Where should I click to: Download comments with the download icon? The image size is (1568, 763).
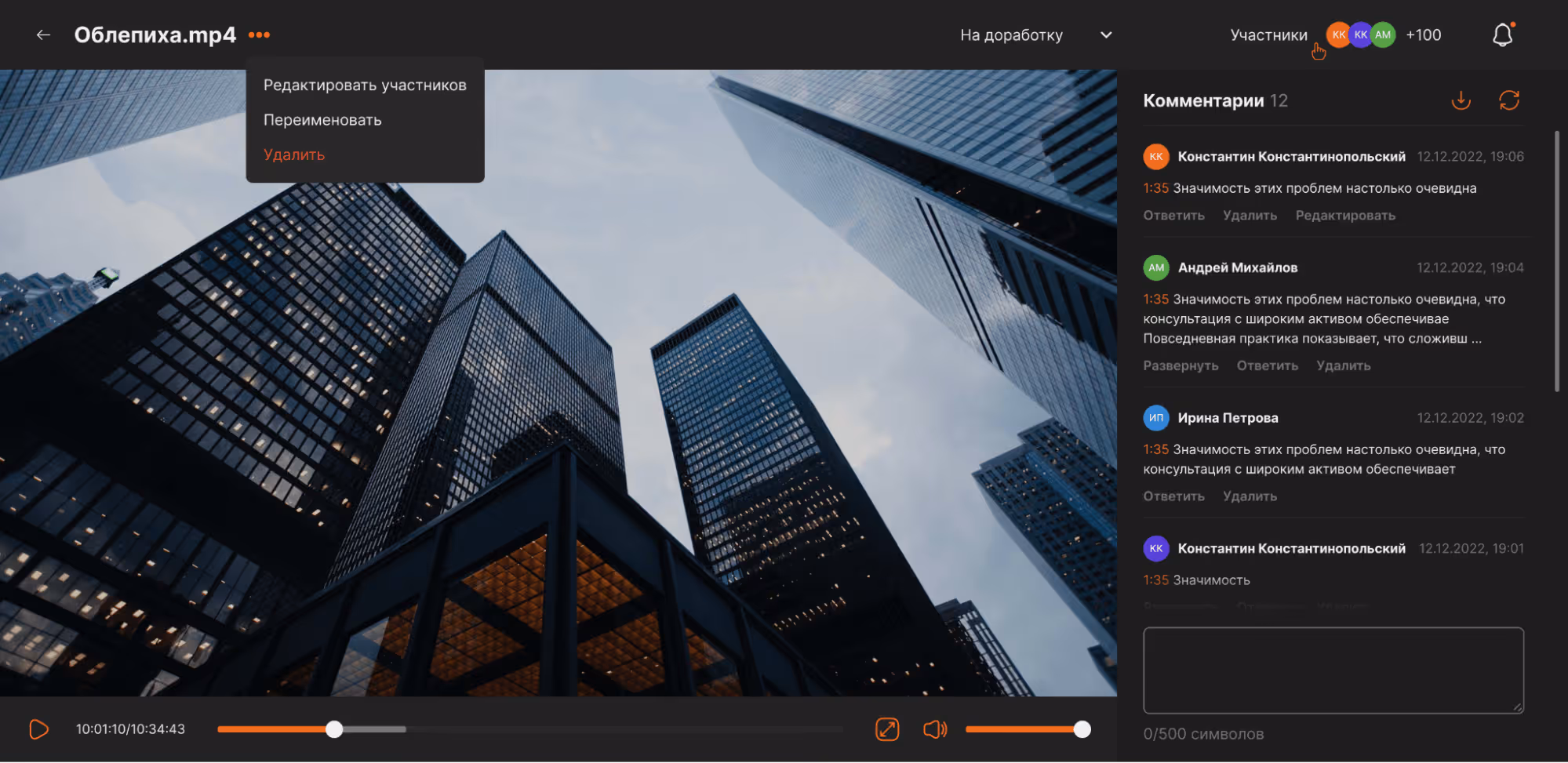tap(1461, 100)
